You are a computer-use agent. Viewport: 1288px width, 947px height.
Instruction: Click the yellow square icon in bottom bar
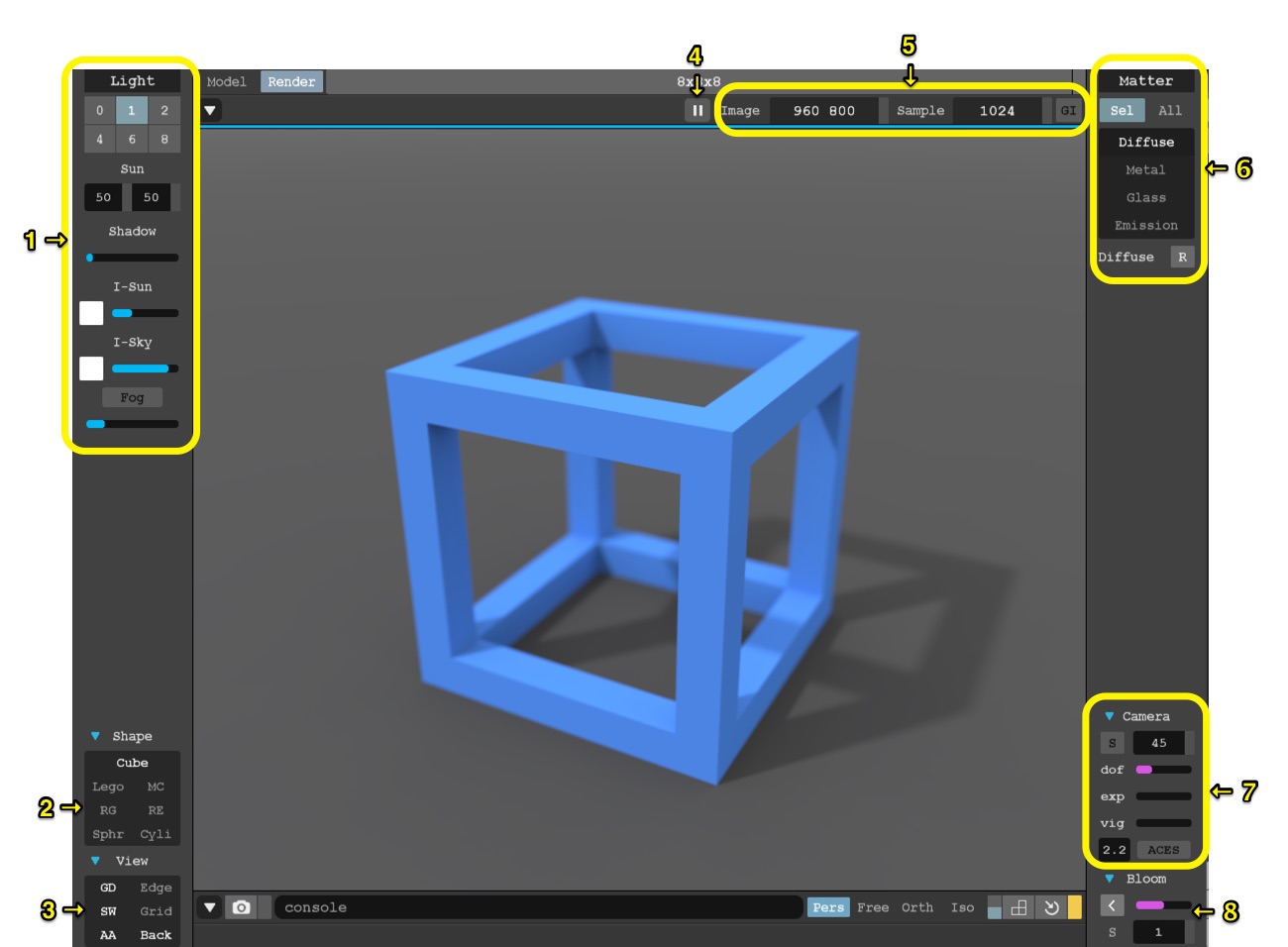pyautogui.click(x=1075, y=907)
